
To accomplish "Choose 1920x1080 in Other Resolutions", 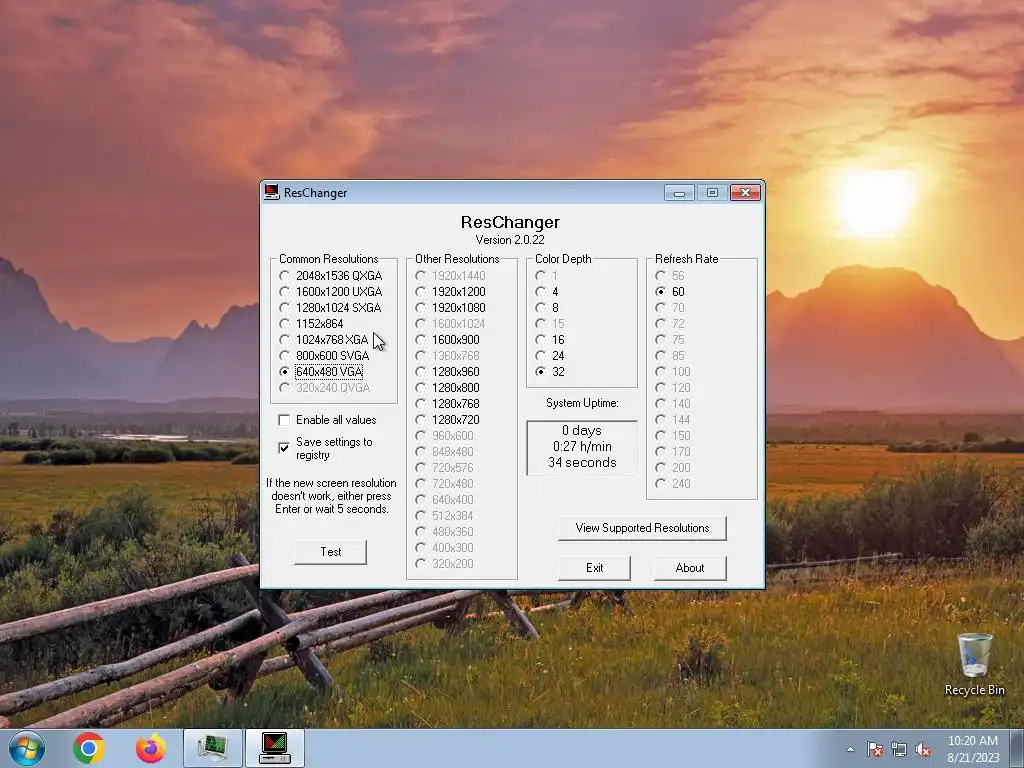I will pos(451,308).
